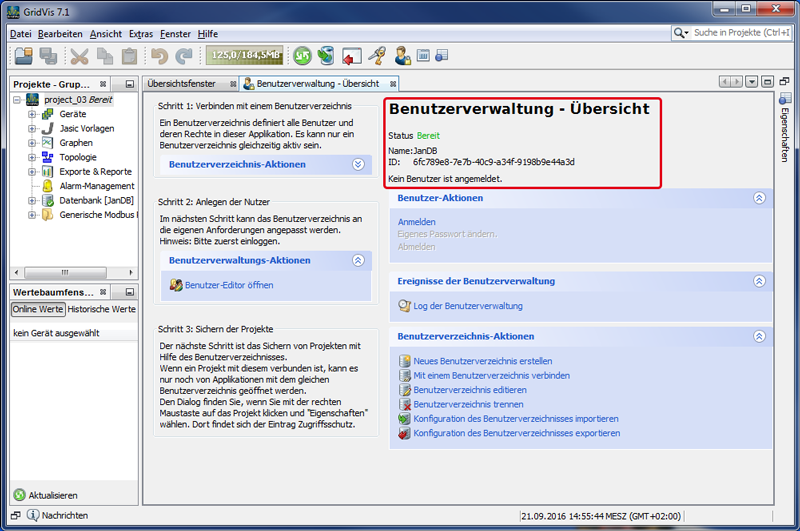The height and width of the screenshot is (531, 800).
Task: Click the calendar toolbar icon
Action: (x=423, y=55)
